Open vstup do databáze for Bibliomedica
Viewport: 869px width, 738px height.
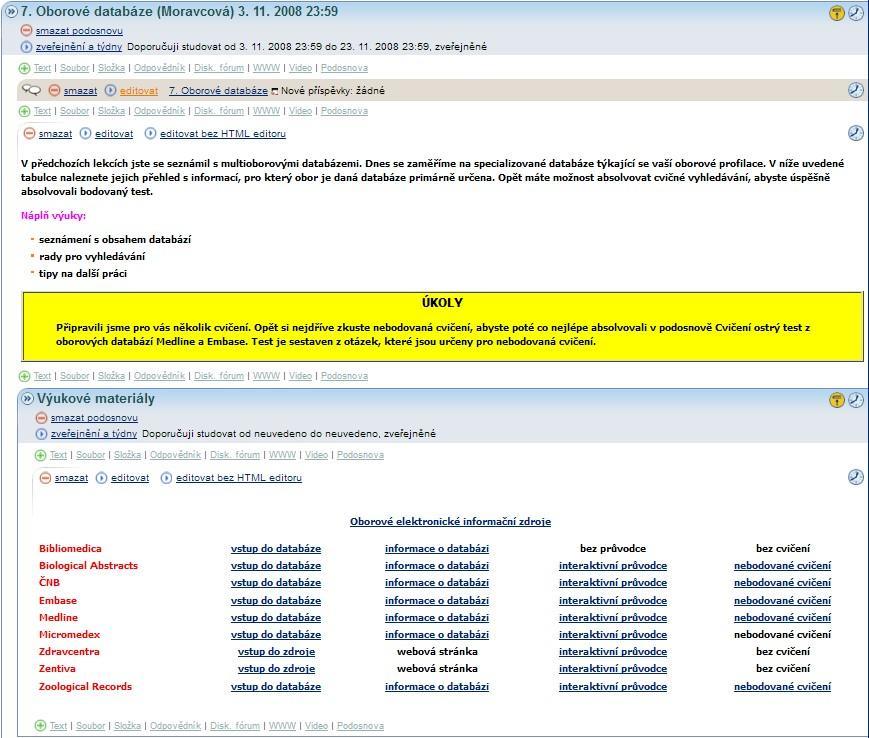point(276,549)
